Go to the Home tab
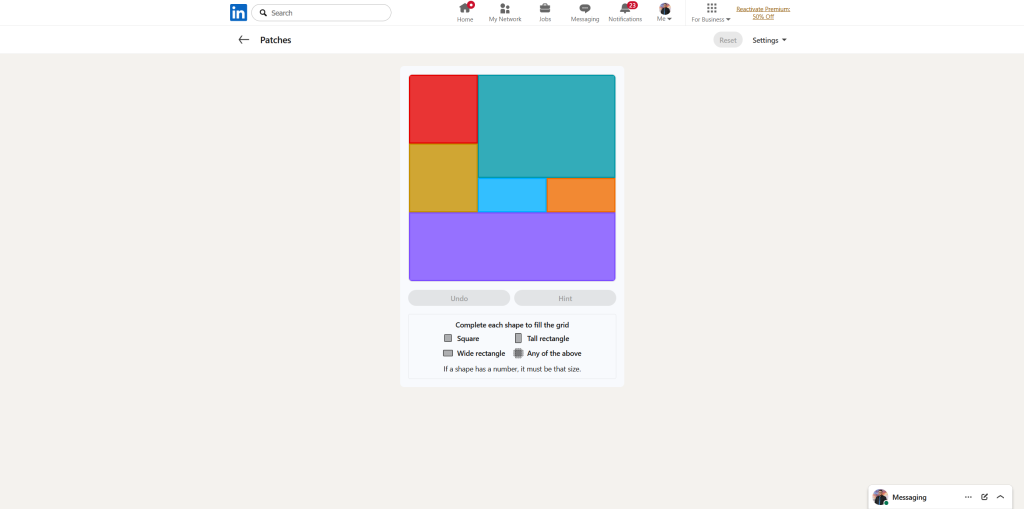Image resolution: width=1024 pixels, height=509 pixels. (x=465, y=12)
